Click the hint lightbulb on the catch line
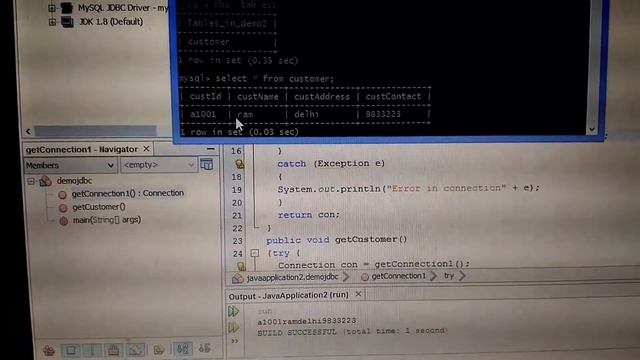This screenshot has height=360, width=640. 240,164
